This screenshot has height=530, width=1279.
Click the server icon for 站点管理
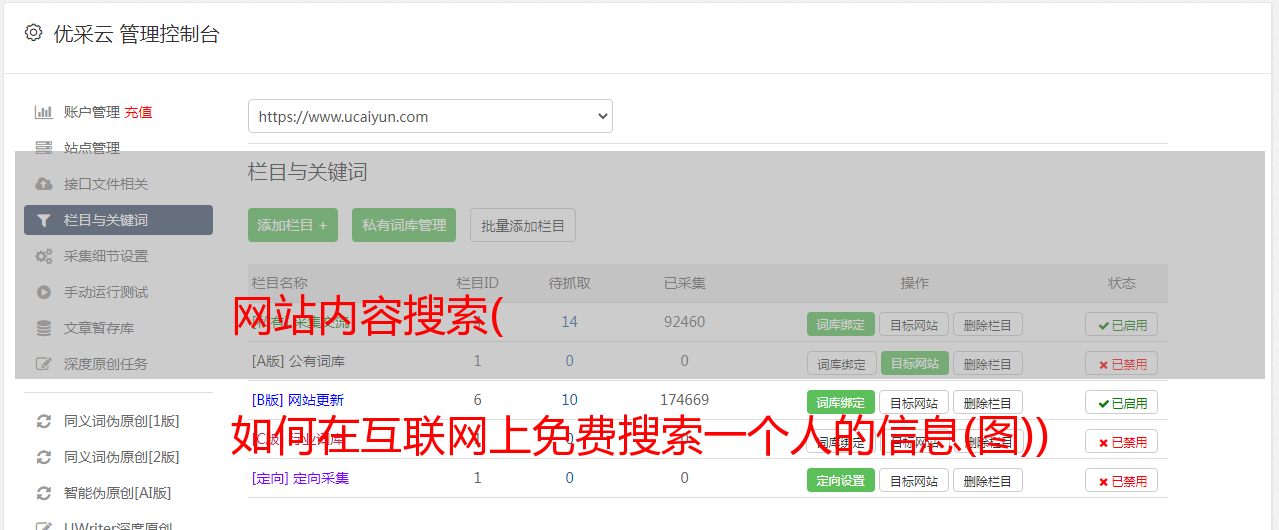(x=44, y=148)
